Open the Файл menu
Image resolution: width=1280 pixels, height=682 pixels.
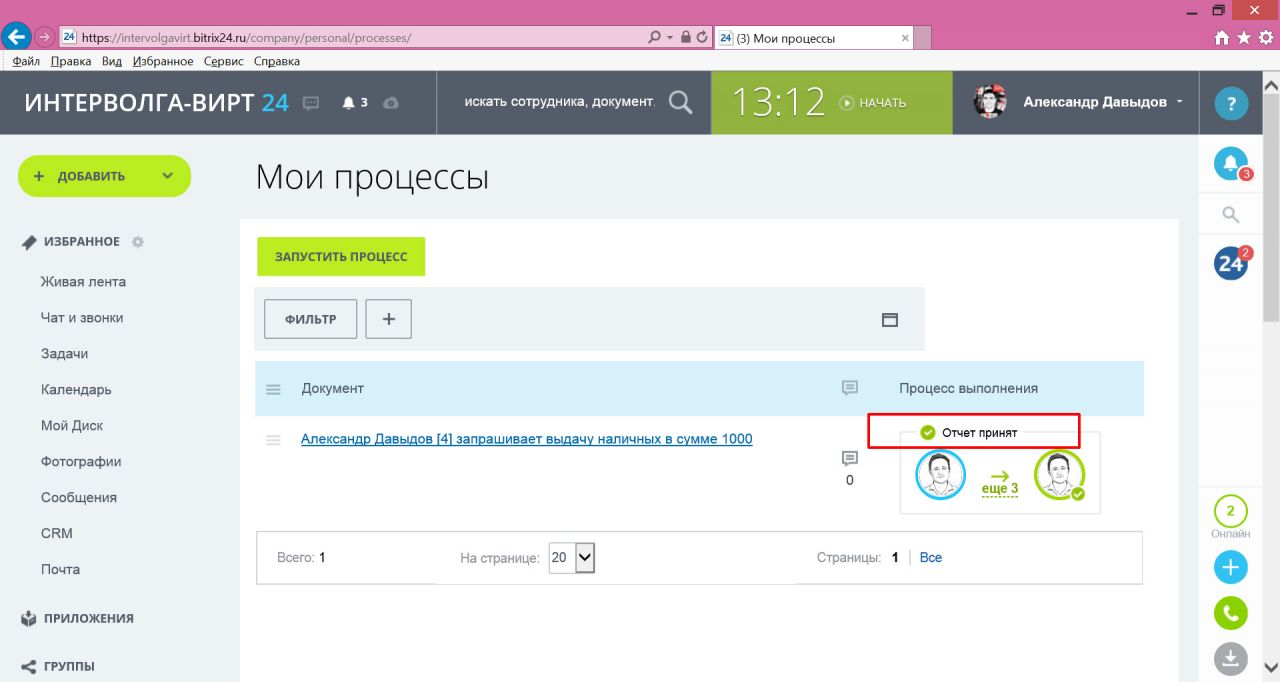pyautogui.click(x=27, y=61)
